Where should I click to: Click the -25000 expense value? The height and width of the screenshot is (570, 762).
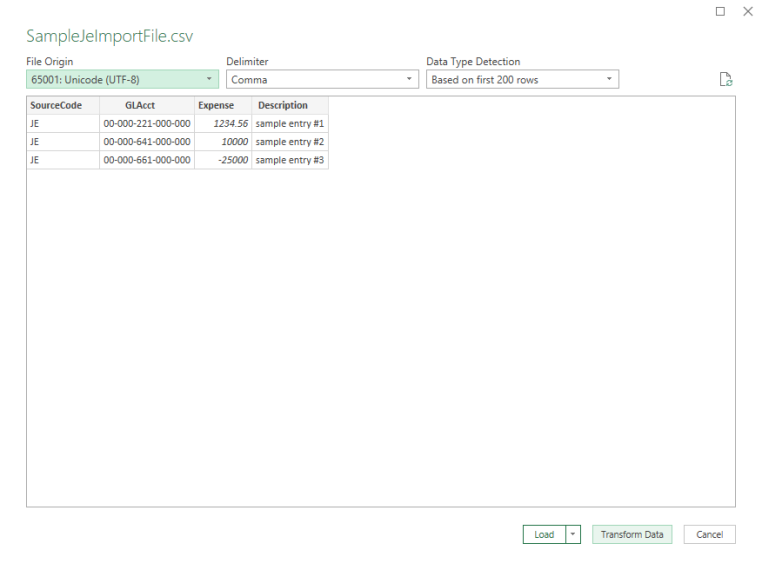click(x=223, y=160)
